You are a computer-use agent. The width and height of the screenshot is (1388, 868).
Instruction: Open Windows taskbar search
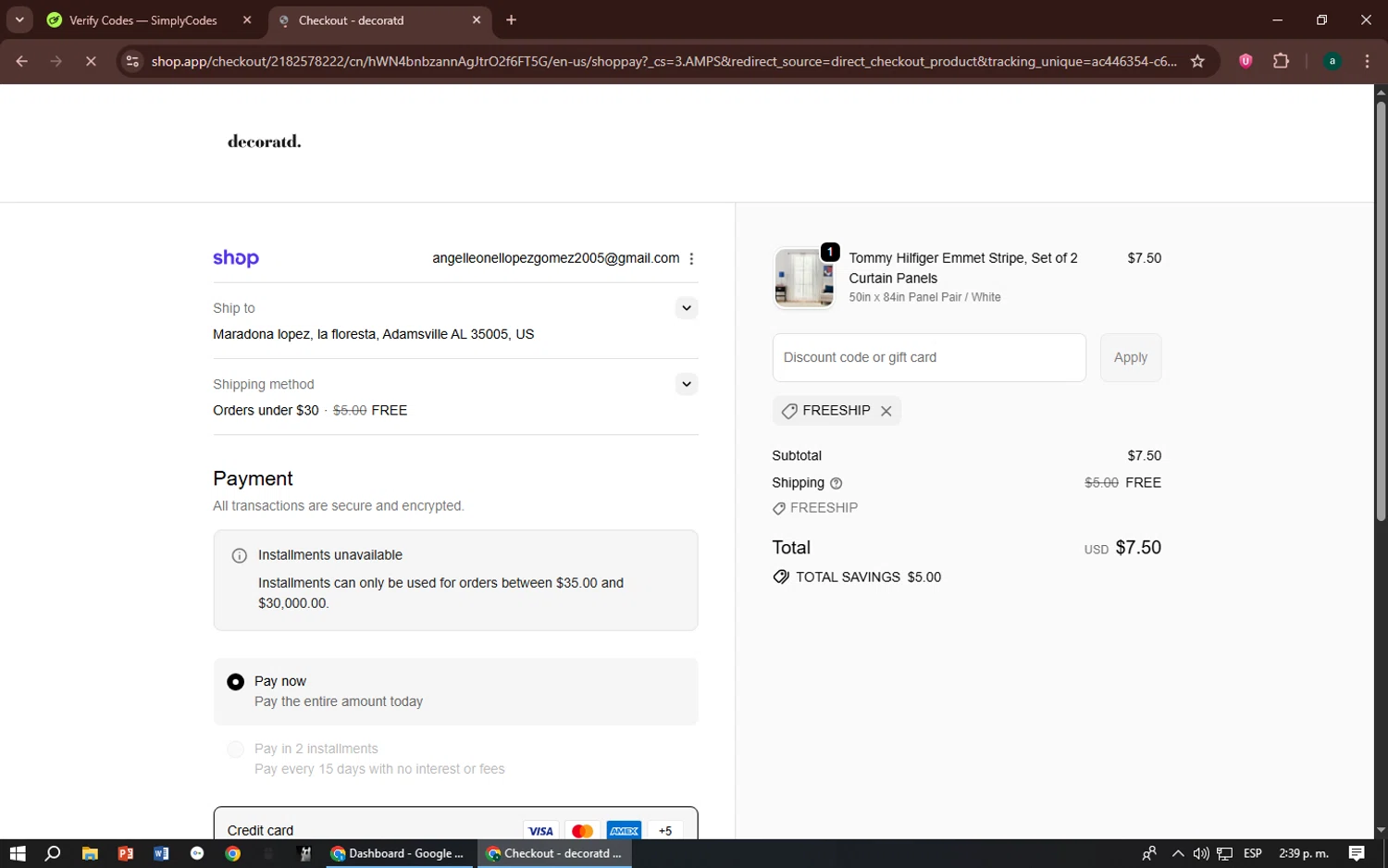pos(53,854)
